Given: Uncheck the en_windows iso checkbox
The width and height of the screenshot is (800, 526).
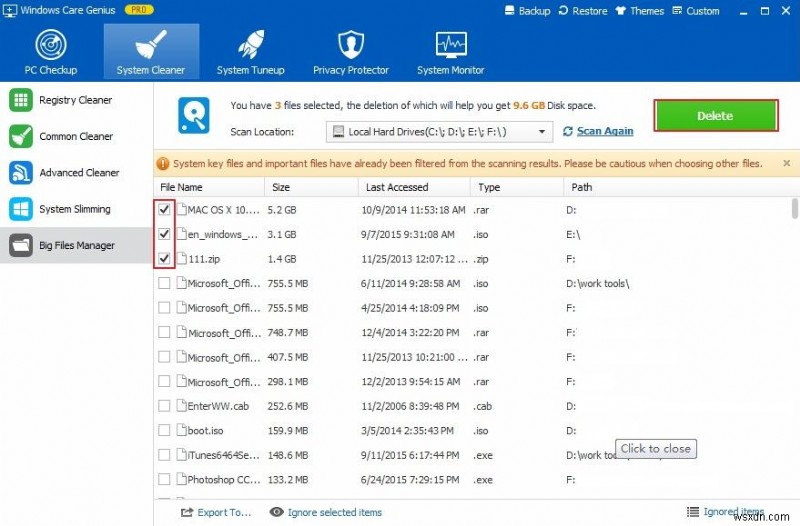Looking at the screenshot, I should [164, 234].
